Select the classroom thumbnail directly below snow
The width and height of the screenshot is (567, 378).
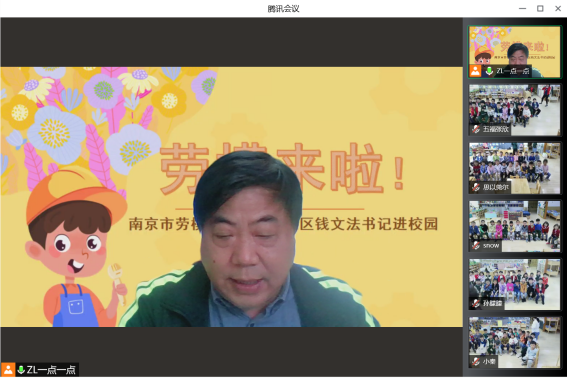(515, 284)
